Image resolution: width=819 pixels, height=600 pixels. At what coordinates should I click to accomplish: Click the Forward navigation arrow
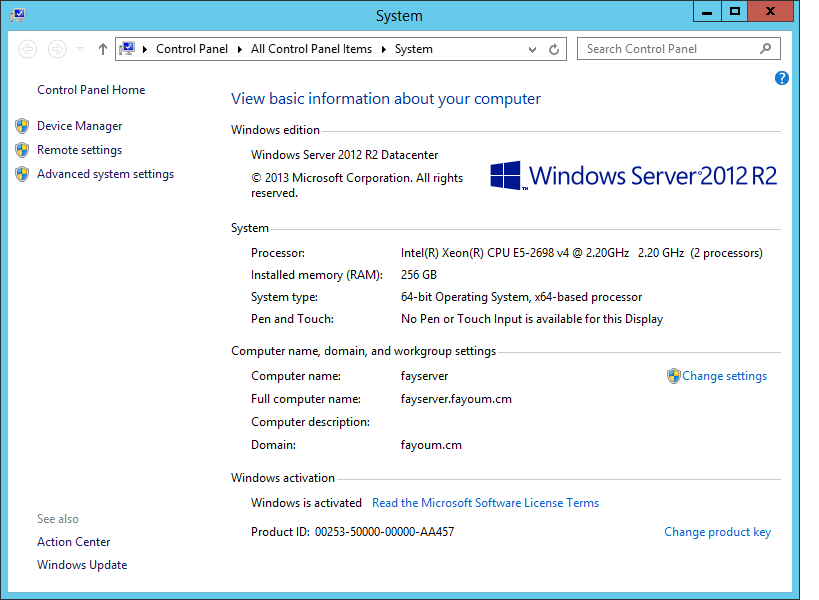[x=57, y=49]
